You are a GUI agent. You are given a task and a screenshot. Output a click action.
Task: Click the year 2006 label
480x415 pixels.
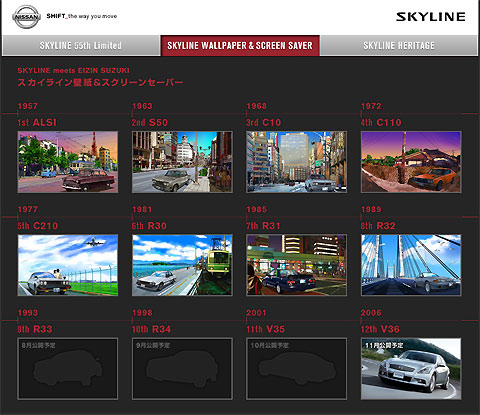click(x=371, y=313)
